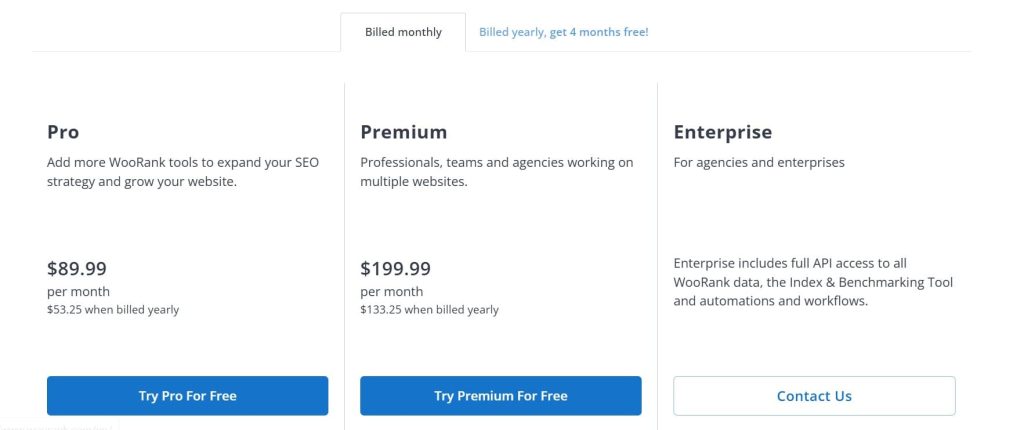Image resolution: width=1024 pixels, height=430 pixels.
Task: Click the Enterprise plan heading
Action: (x=722, y=132)
